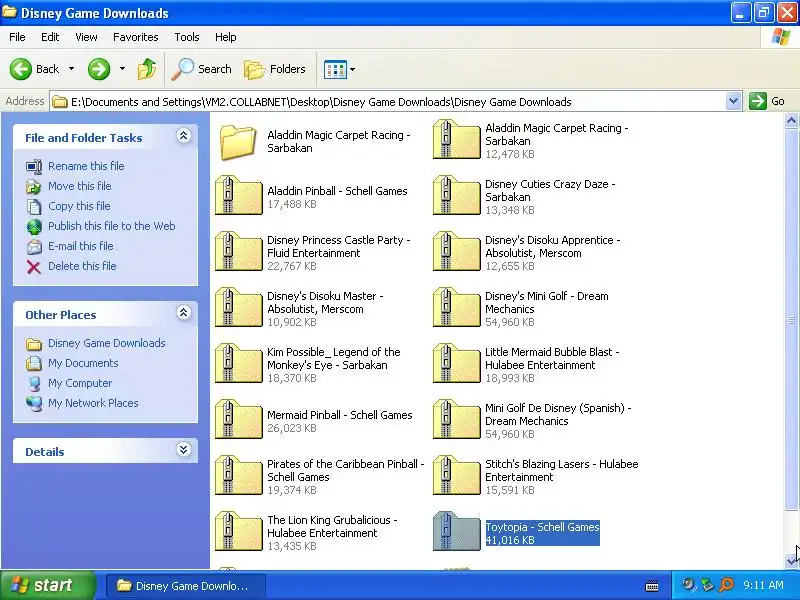Select the Stitch's Blazing Lasers zip icon
This screenshot has width=800, height=600.
tap(456, 476)
